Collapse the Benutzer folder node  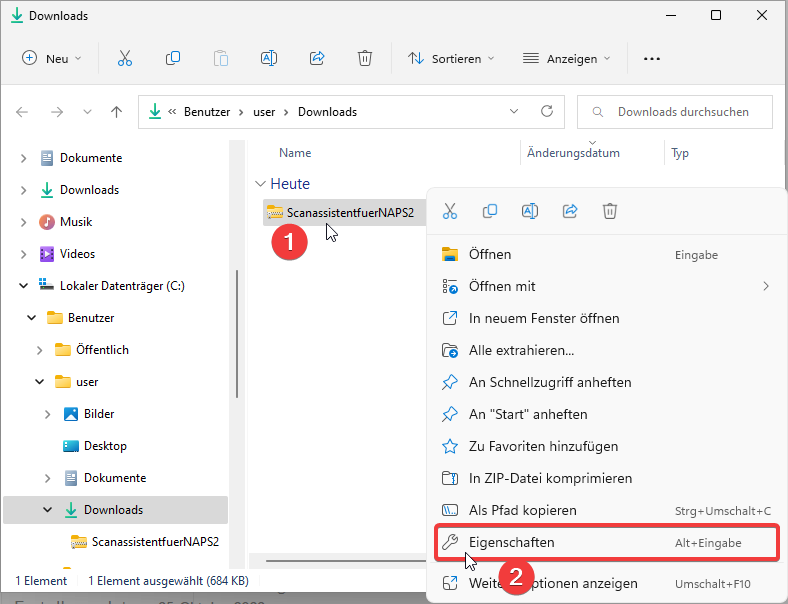(31, 318)
